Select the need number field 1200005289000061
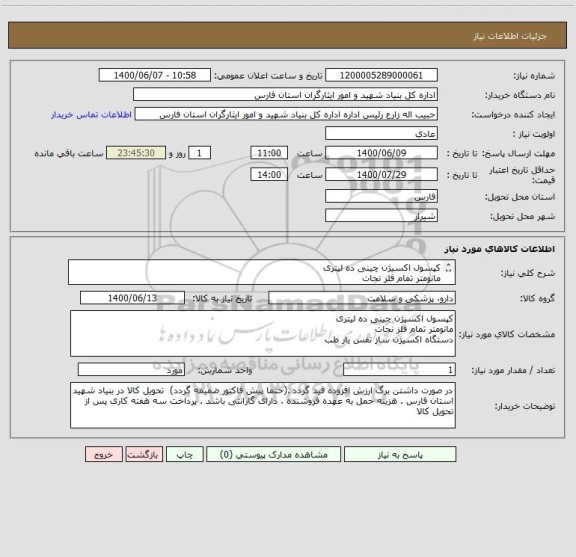This screenshot has height=557, width=576. pos(381,75)
